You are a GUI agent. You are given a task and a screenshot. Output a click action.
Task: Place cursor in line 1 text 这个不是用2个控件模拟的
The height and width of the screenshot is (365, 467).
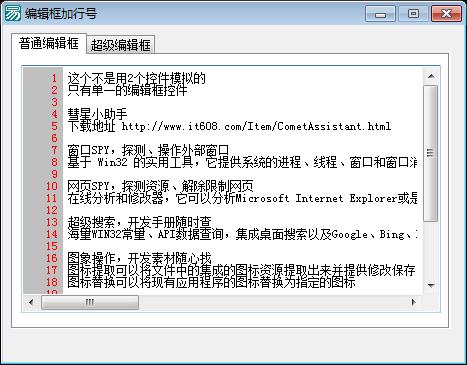click(136, 78)
